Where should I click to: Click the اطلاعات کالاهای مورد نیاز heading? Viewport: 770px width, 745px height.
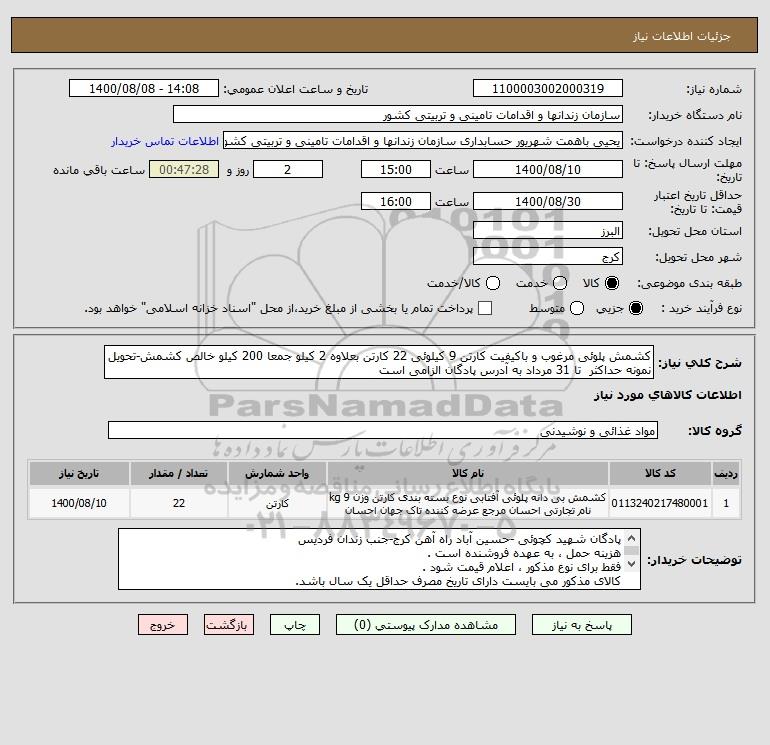coord(668,395)
